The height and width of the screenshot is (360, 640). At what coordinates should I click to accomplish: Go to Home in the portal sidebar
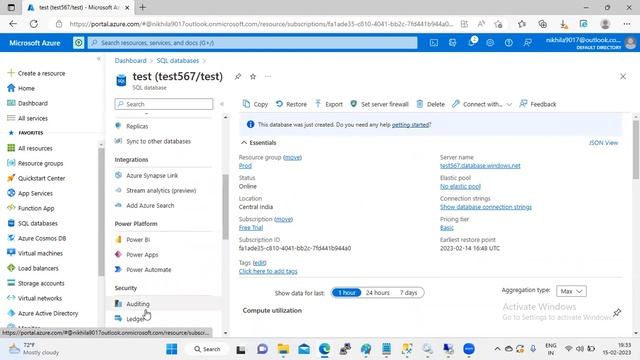click(21, 88)
